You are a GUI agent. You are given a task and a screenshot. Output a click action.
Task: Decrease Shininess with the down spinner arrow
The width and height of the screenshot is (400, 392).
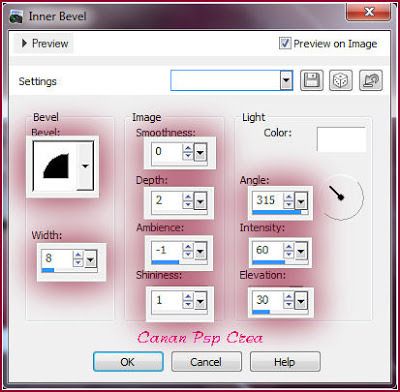[x=188, y=305]
